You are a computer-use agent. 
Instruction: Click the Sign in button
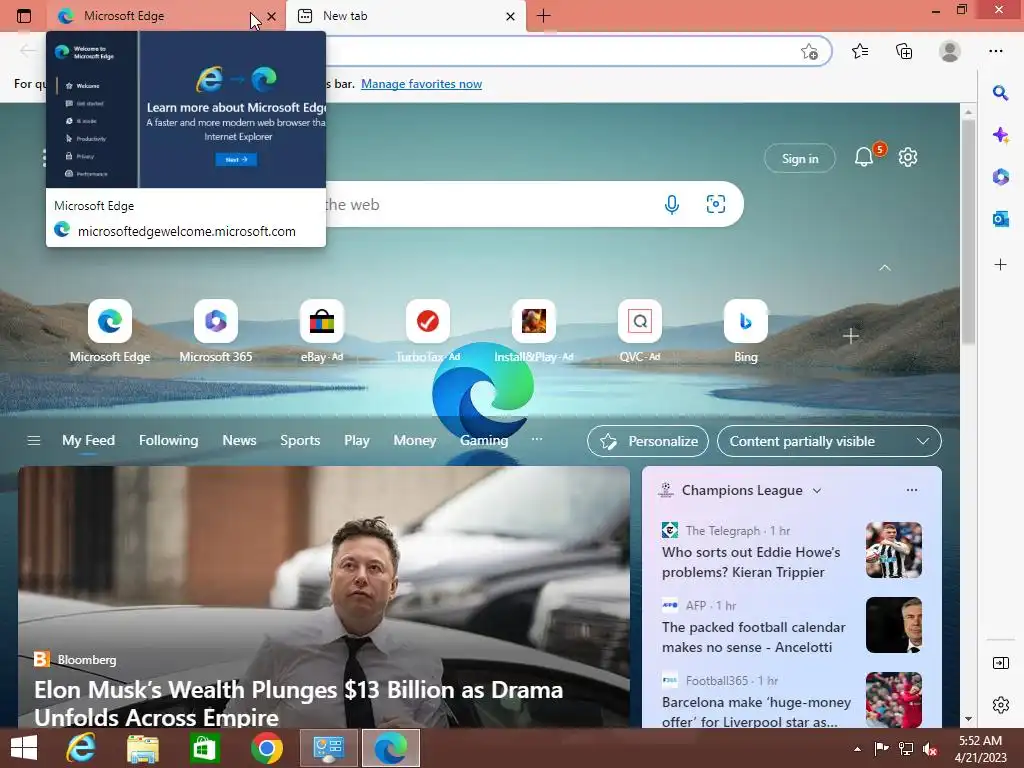click(x=799, y=159)
